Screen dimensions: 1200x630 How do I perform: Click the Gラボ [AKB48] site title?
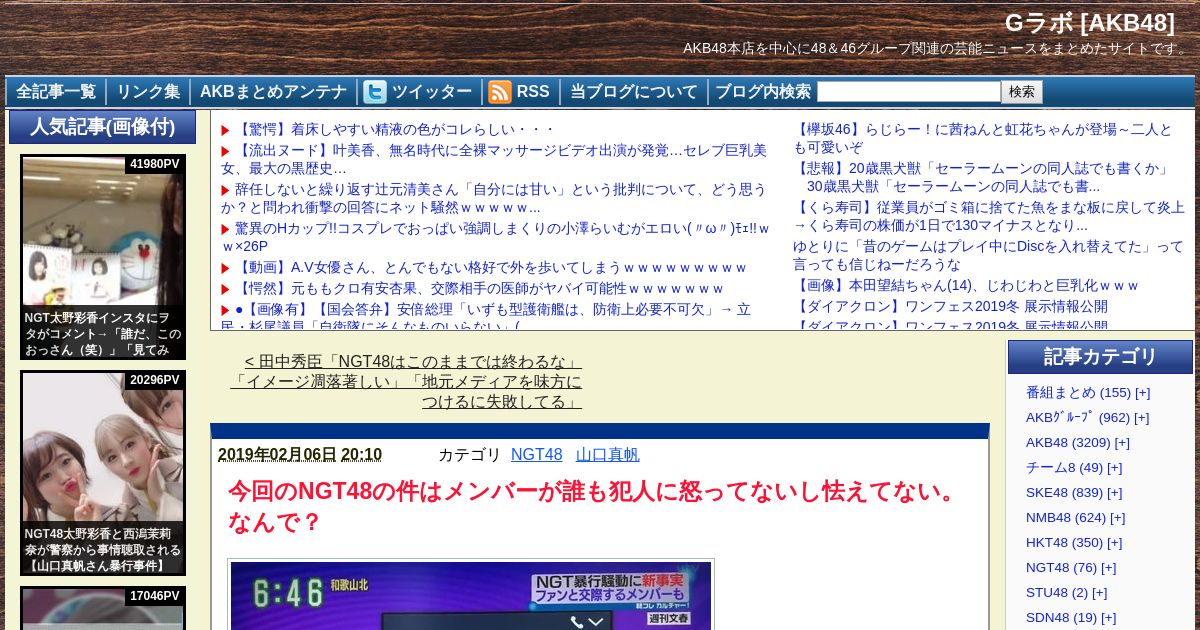1090,23
